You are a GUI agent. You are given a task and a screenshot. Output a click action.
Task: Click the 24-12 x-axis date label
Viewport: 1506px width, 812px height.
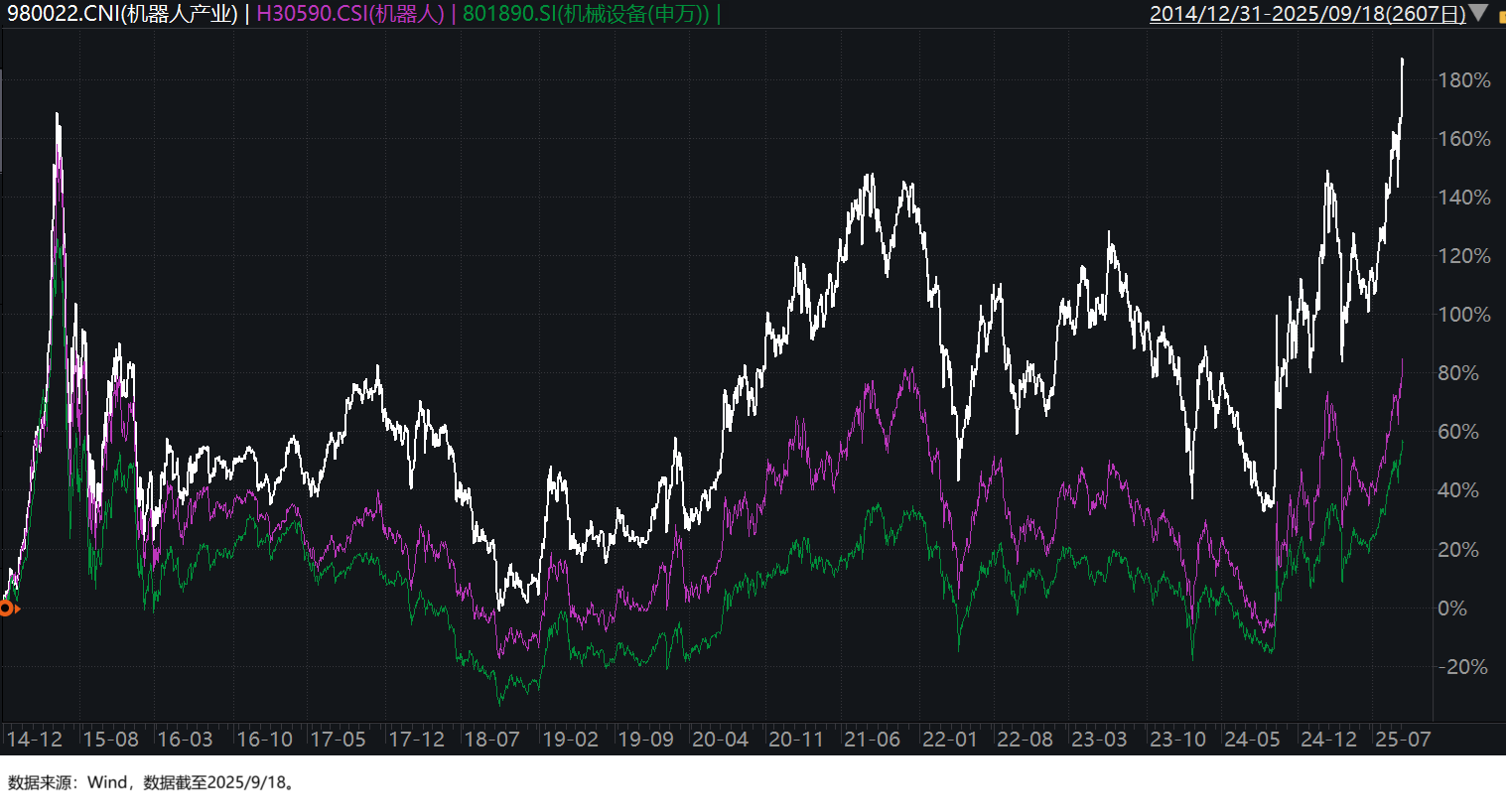(x=1328, y=740)
